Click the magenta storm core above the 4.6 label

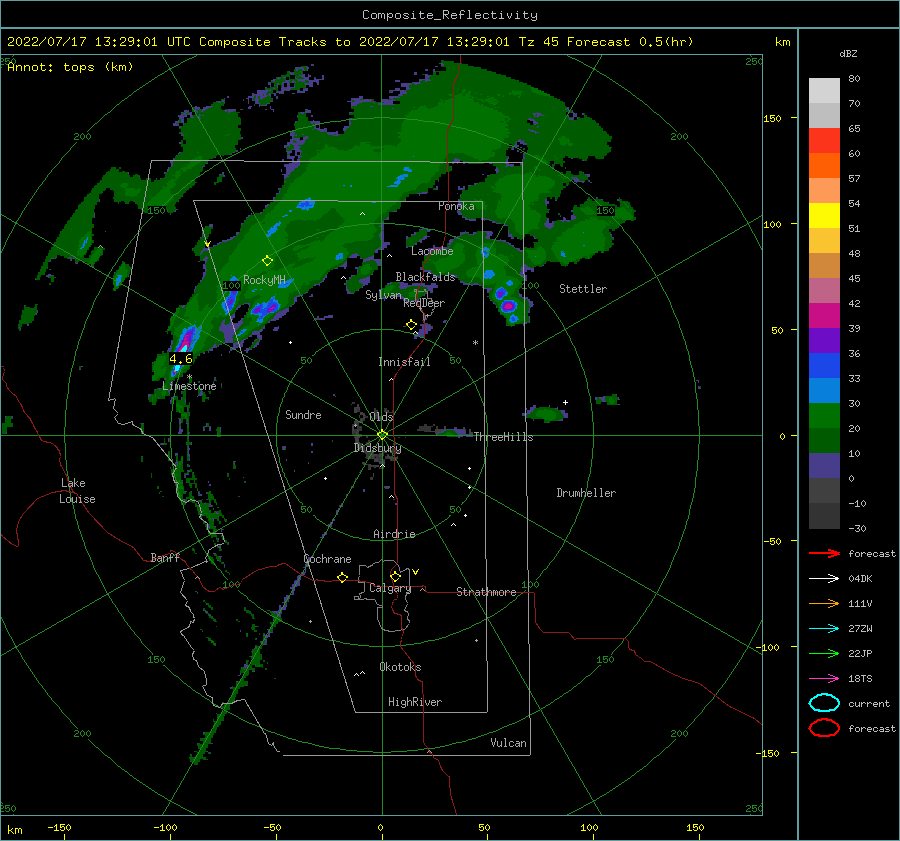pyautogui.click(x=185, y=339)
